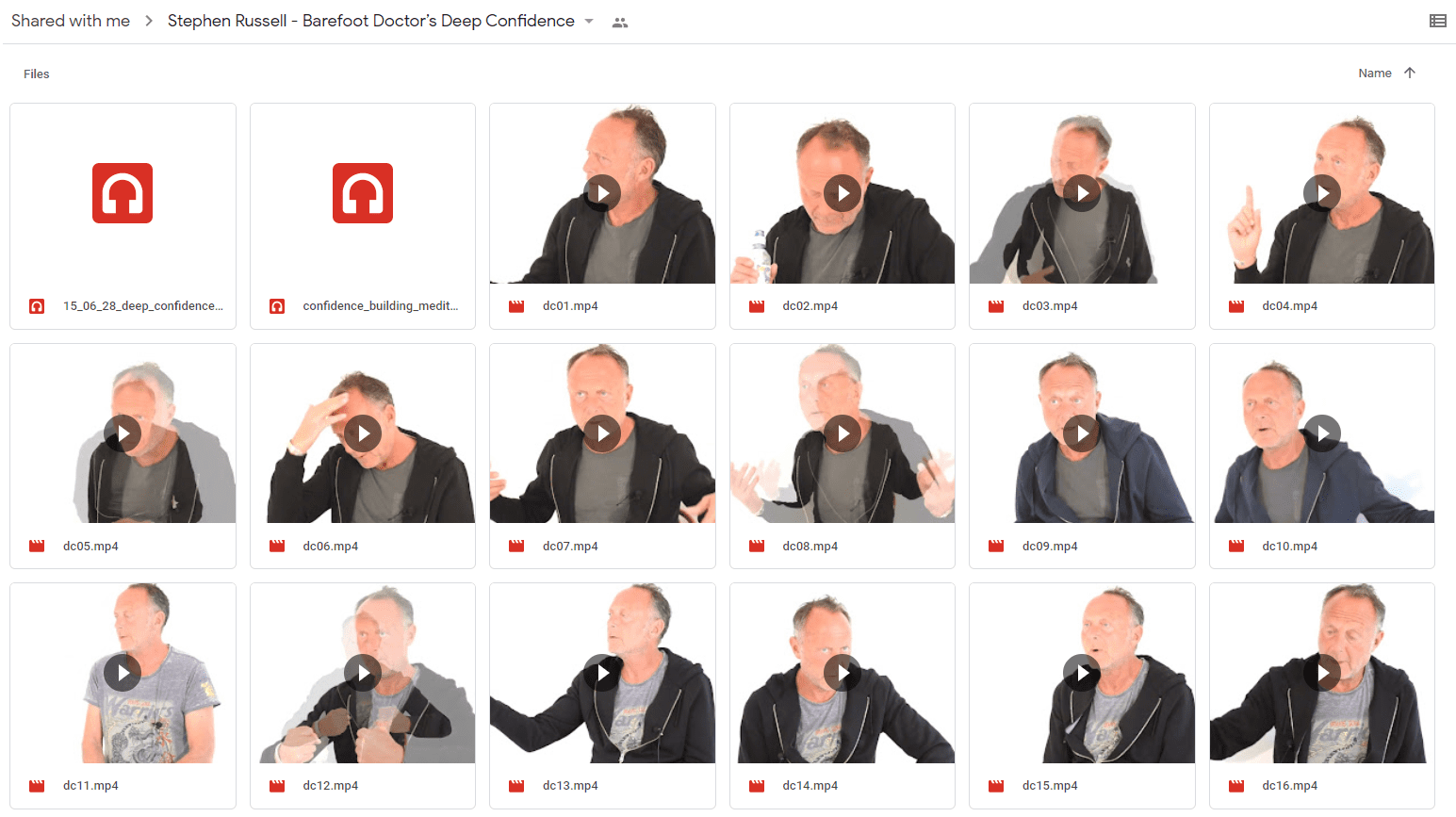The image size is (1456, 817).
Task: Click audio file icon beside 15_06_28_deep_confidence
Action: pyautogui.click(x=37, y=306)
